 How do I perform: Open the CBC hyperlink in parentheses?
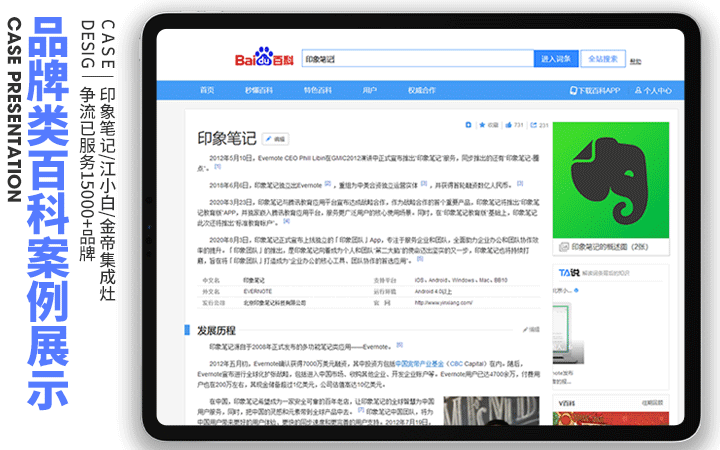[x=456, y=364]
